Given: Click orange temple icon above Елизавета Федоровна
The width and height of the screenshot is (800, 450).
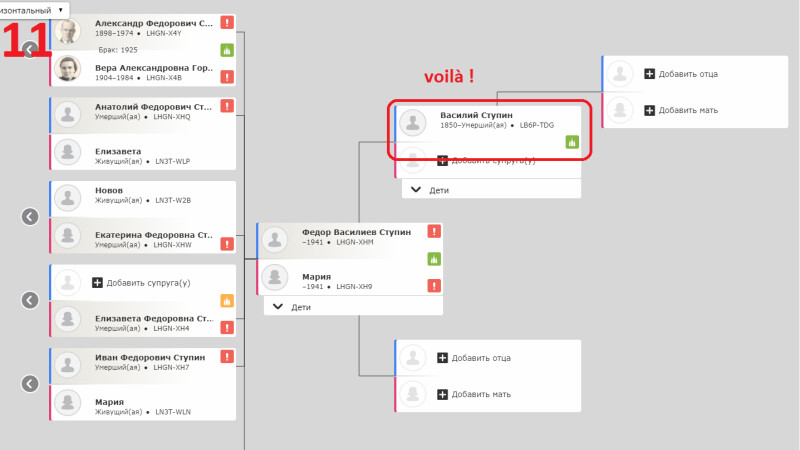Looking at the screenshot, I should [x=227, y=301].
